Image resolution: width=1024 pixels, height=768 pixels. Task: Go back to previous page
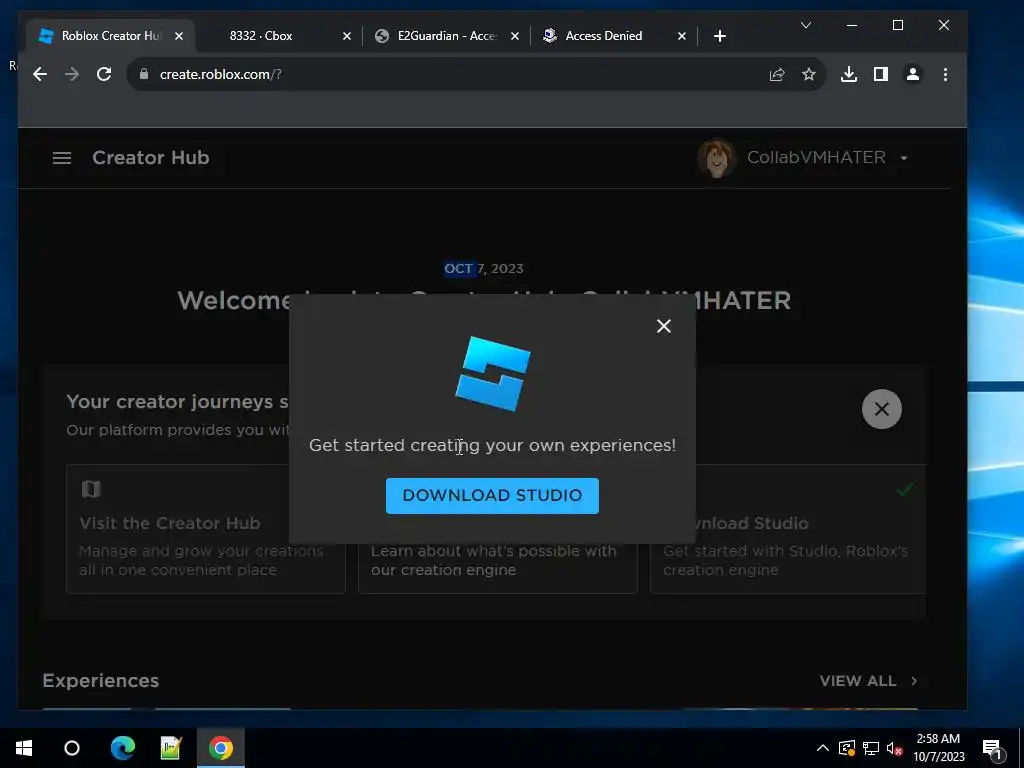pyautogui.click(x=40, y=74)
